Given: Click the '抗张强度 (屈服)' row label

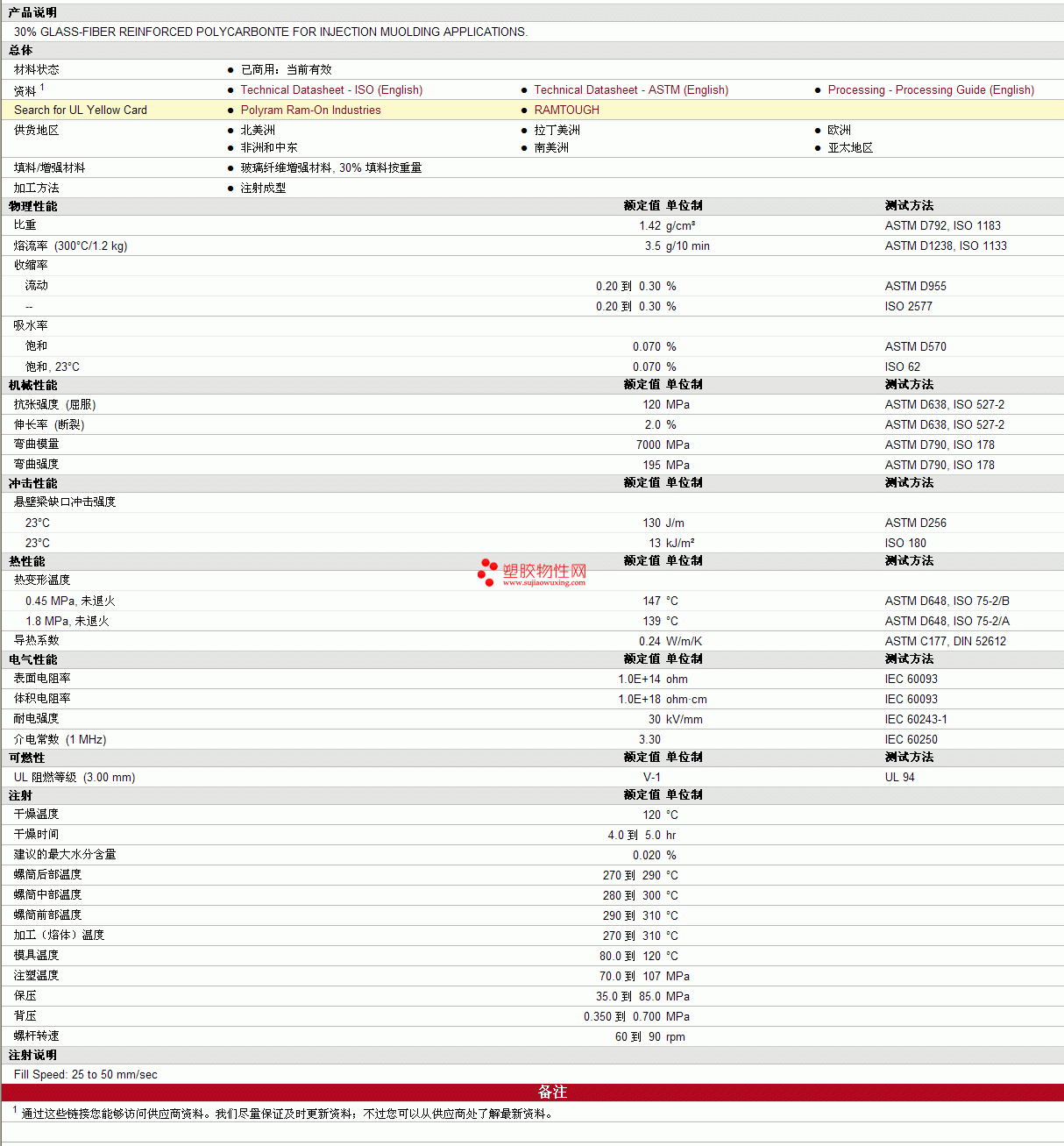Looking at the screenshot, I should coord(55,405).
